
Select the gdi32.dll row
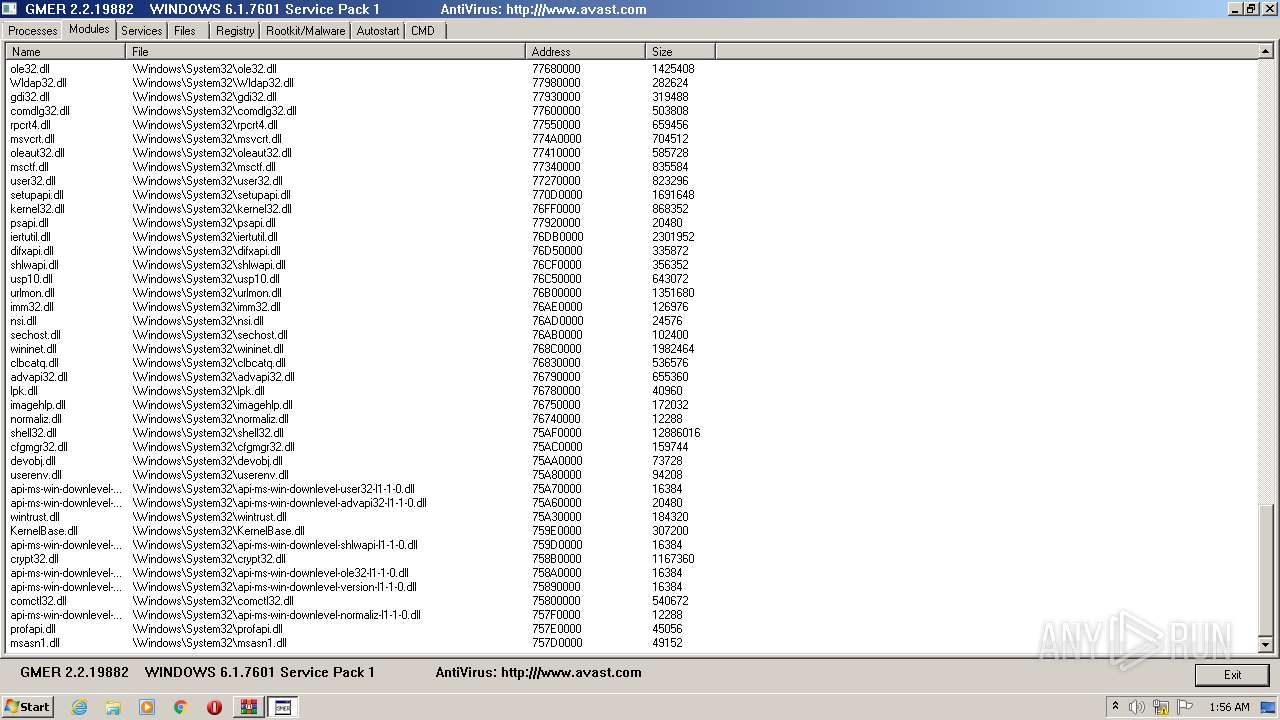click(x=630, y=97)
